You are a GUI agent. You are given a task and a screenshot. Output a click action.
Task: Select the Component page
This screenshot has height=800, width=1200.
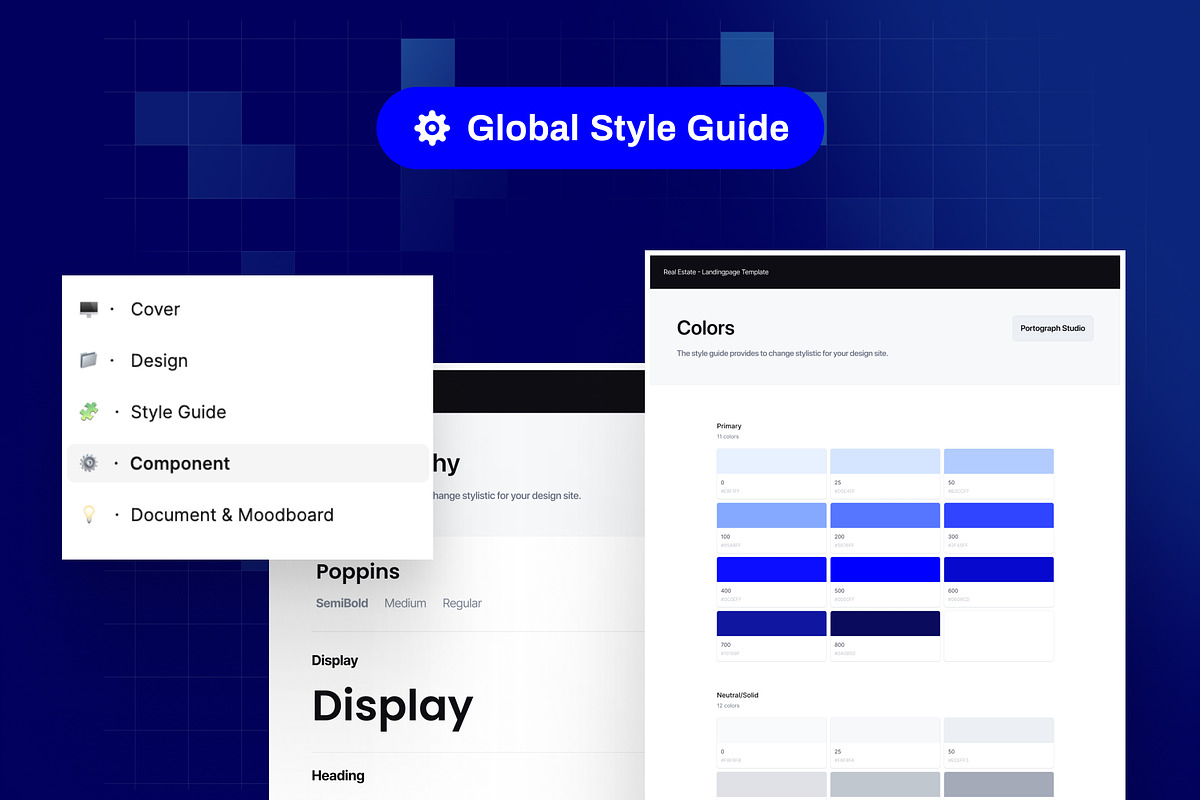(247, 463)
